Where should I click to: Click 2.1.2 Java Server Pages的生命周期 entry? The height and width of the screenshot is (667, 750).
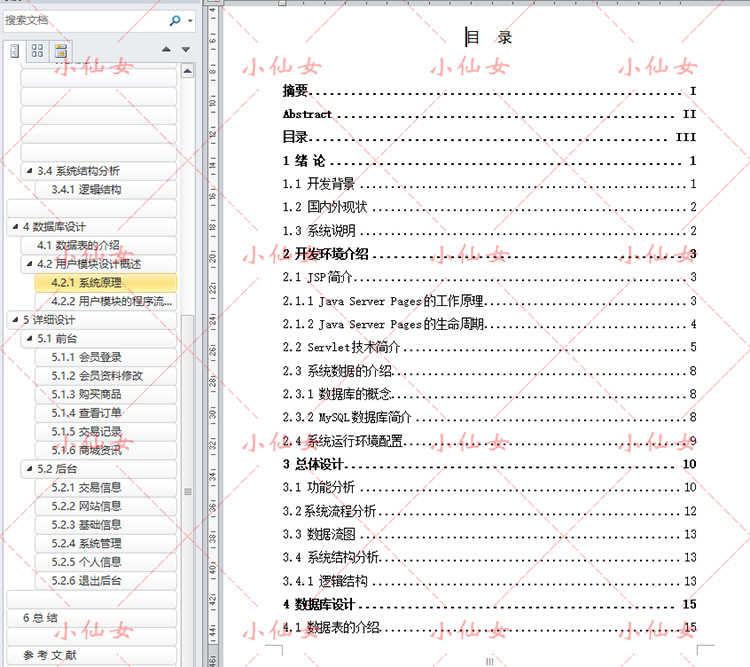pos(489,324)
